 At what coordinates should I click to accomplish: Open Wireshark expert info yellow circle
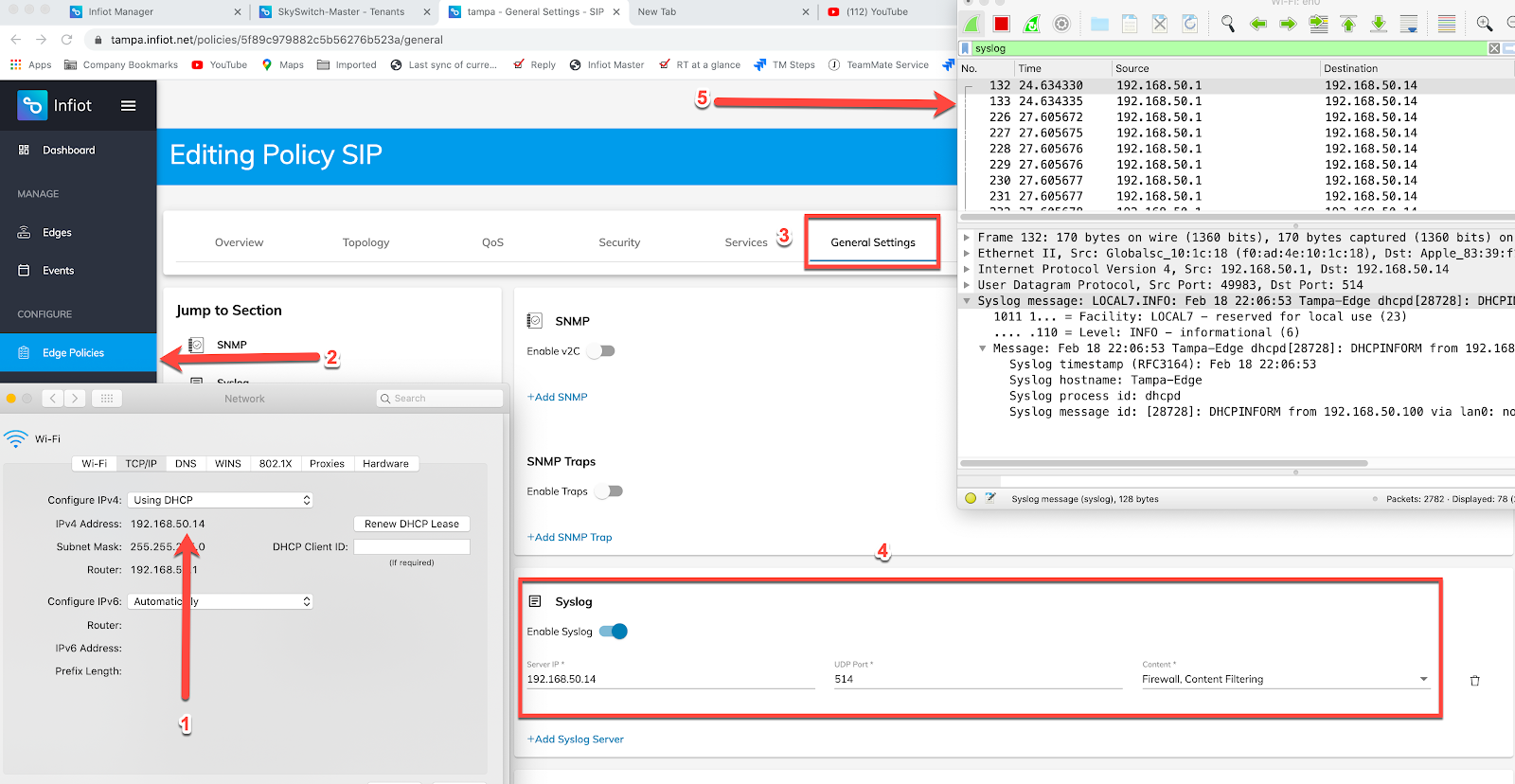[x=971, y=498]
